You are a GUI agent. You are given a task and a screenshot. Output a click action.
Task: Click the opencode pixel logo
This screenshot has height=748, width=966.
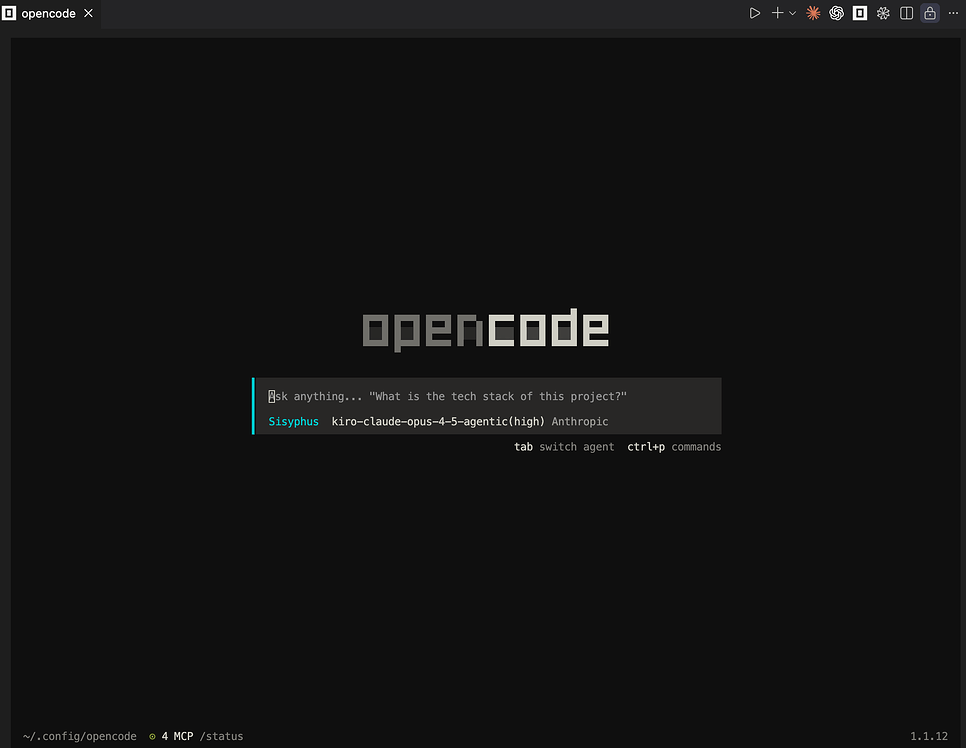click(x=485, y=330)
